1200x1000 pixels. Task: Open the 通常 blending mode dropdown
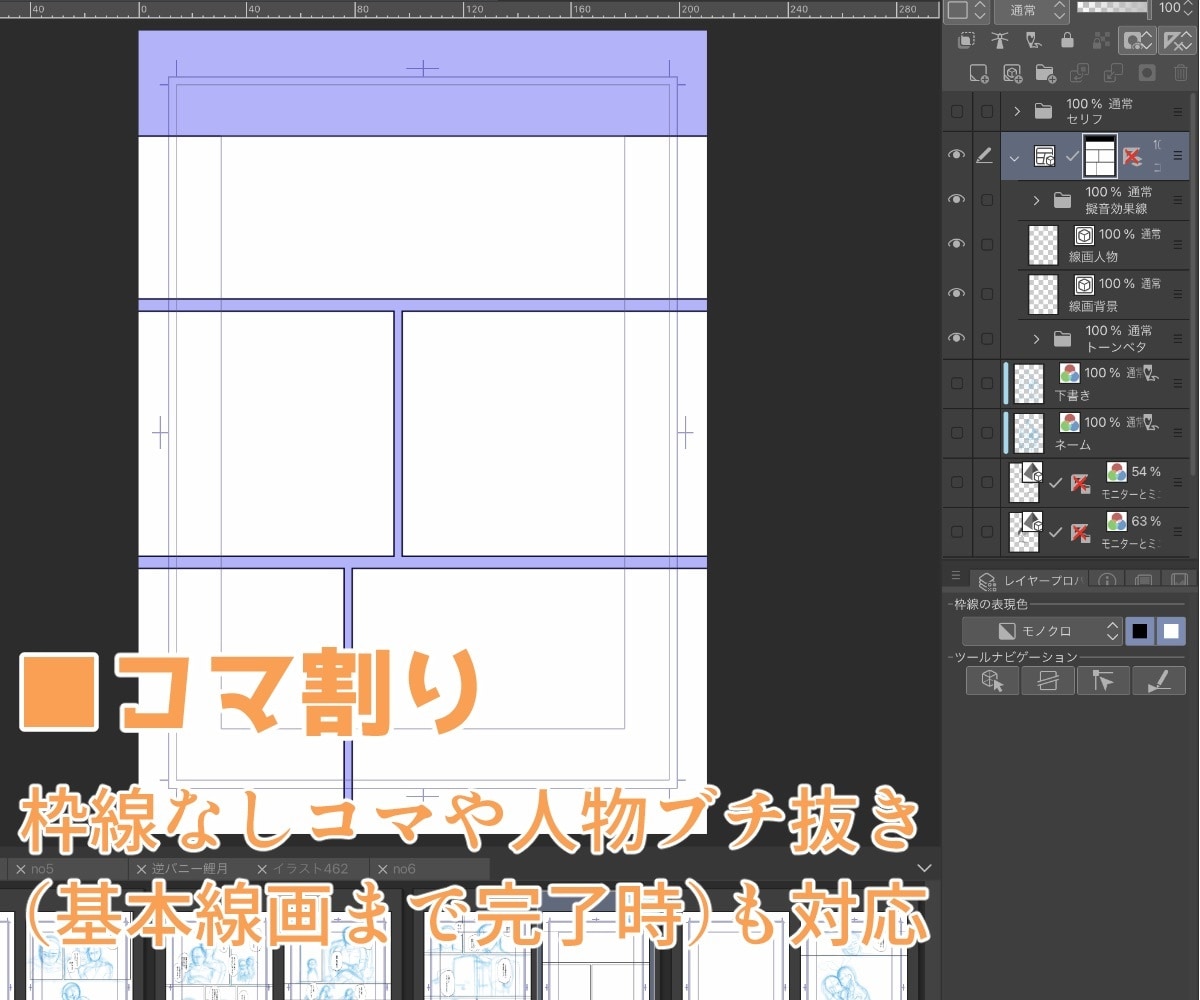pyautogui.click(x=1032, y=11)
